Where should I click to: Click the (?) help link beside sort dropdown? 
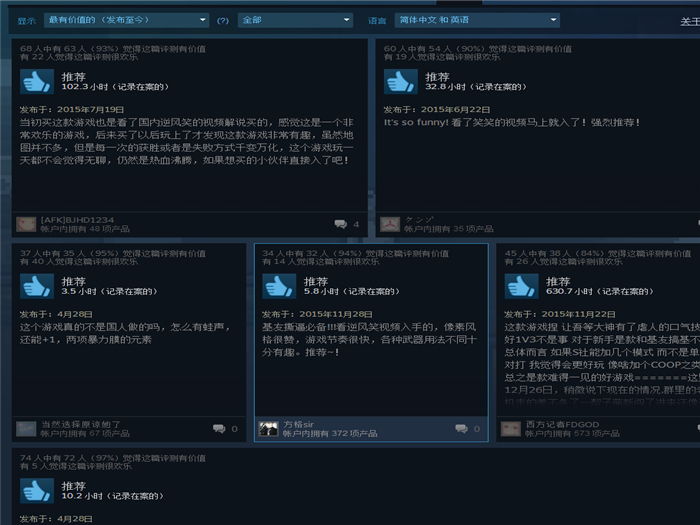pyautogui.click(x=223, y=21)
